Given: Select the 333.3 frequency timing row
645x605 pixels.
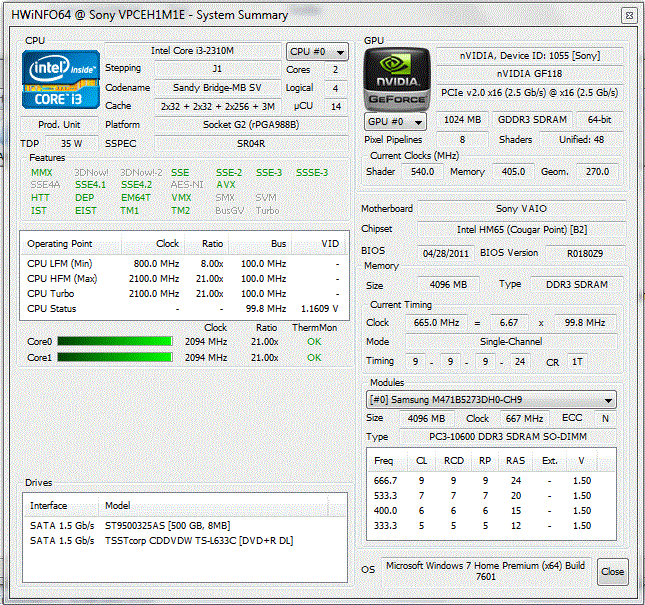Looking at the screenshot, I should pos(491,526).
